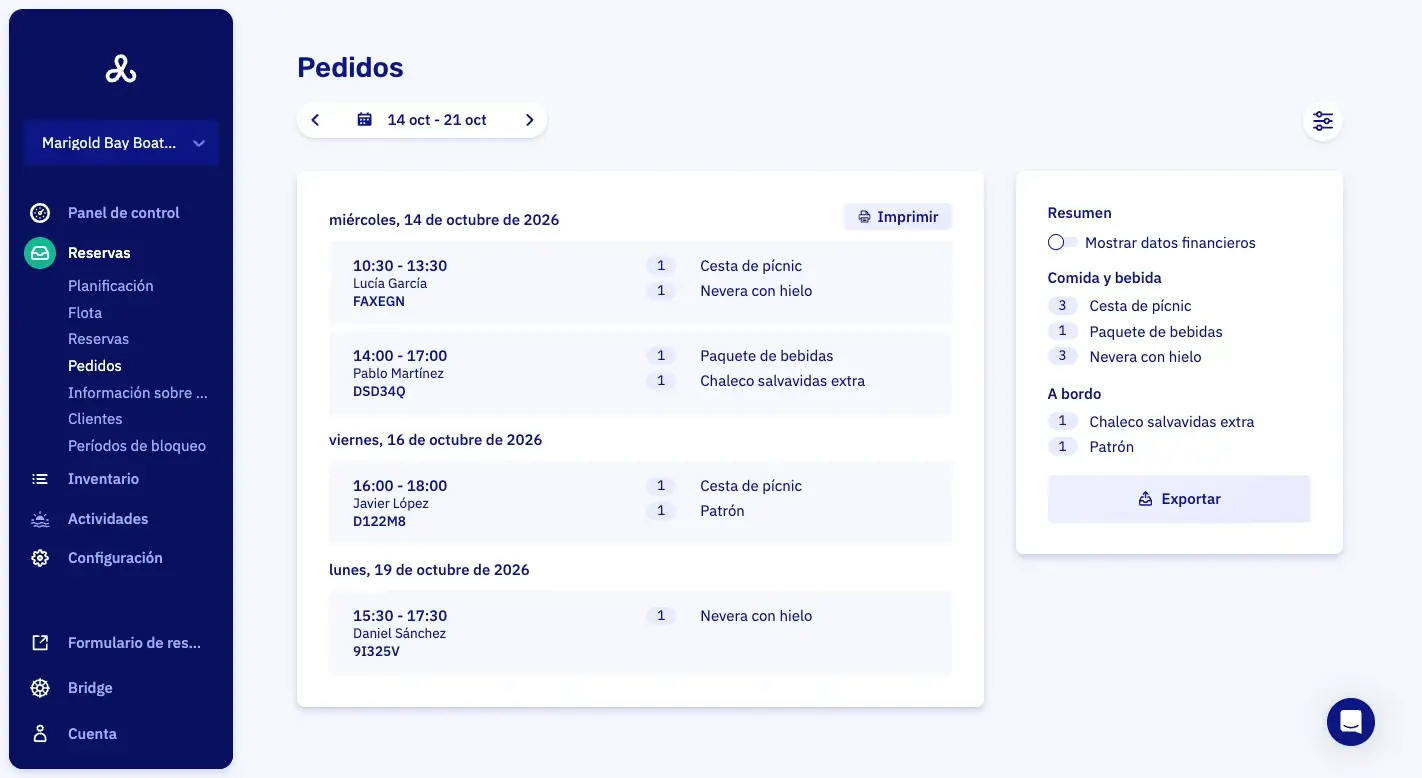Click the export icon inside Exportar
The width and height of the screenshot is (1422, 778).
coord(1146,499)
